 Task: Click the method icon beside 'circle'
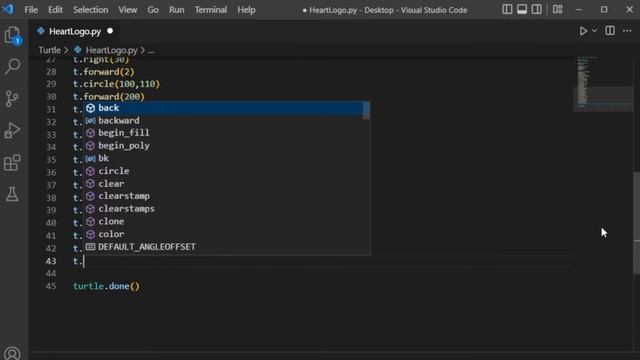click(91, 171)
